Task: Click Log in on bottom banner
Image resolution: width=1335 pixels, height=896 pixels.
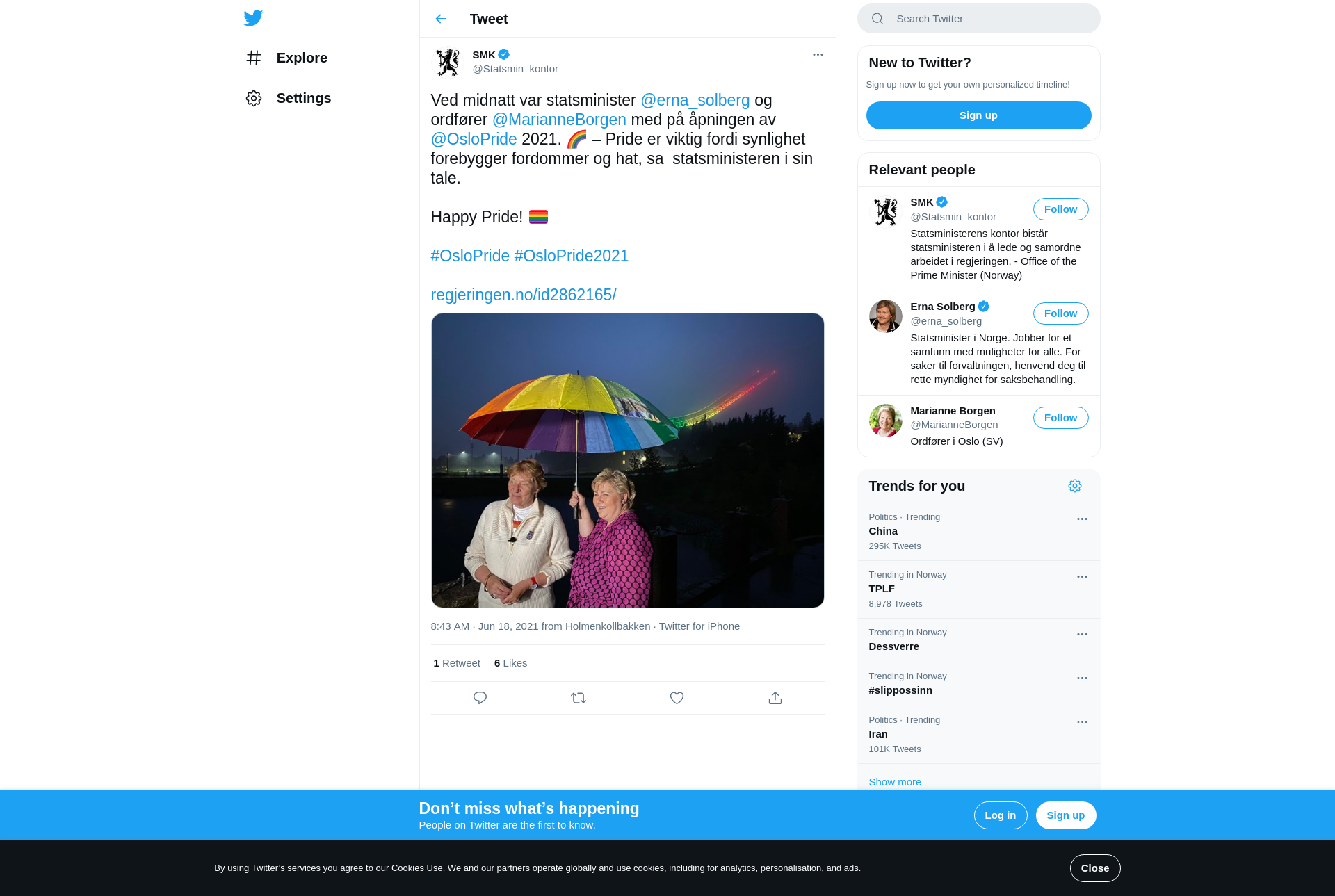Action: coord(1000,815)
